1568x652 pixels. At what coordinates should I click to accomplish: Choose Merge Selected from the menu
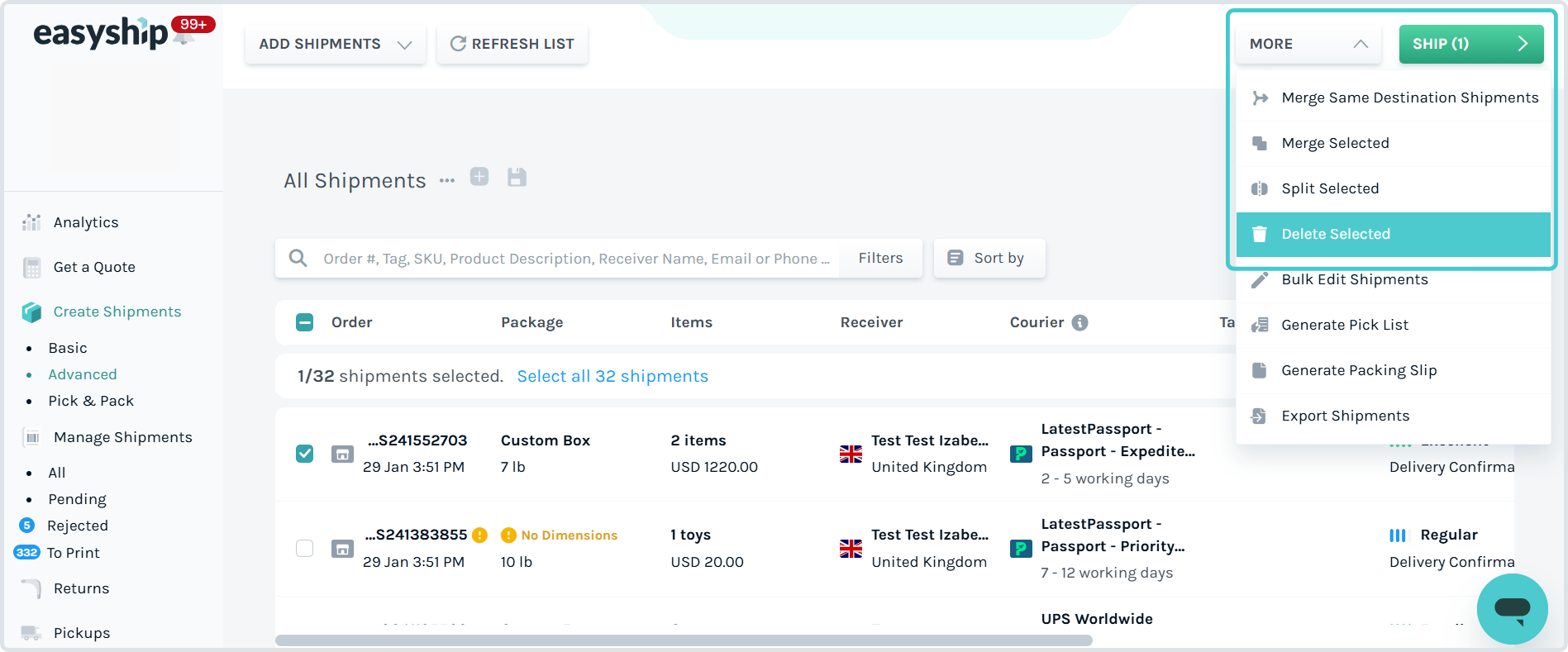pos(1394,144)
